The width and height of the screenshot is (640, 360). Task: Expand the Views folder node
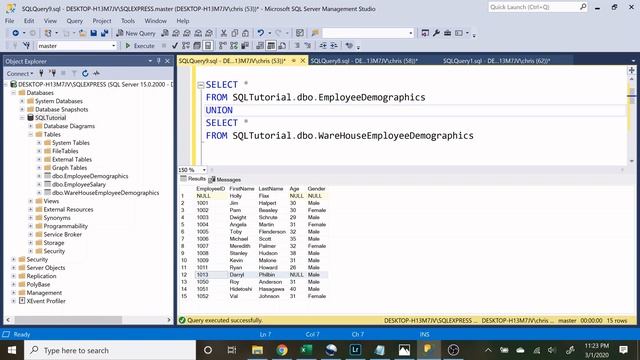[31, 201]
